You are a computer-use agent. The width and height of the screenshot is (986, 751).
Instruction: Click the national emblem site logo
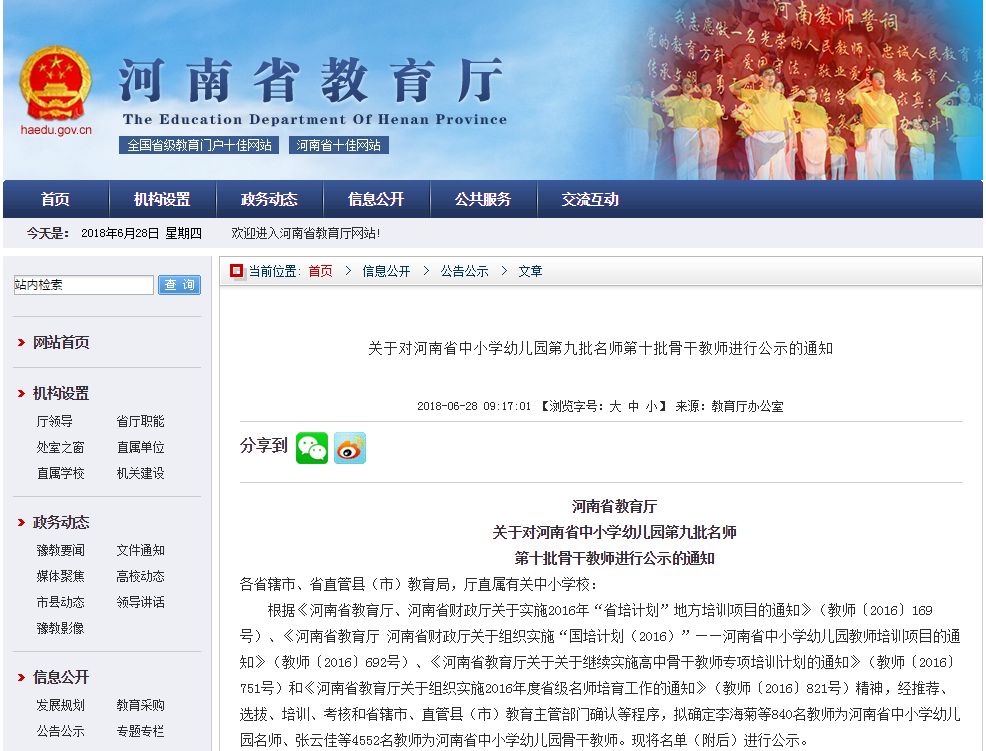pyautogui.click(x=57, y=80)
